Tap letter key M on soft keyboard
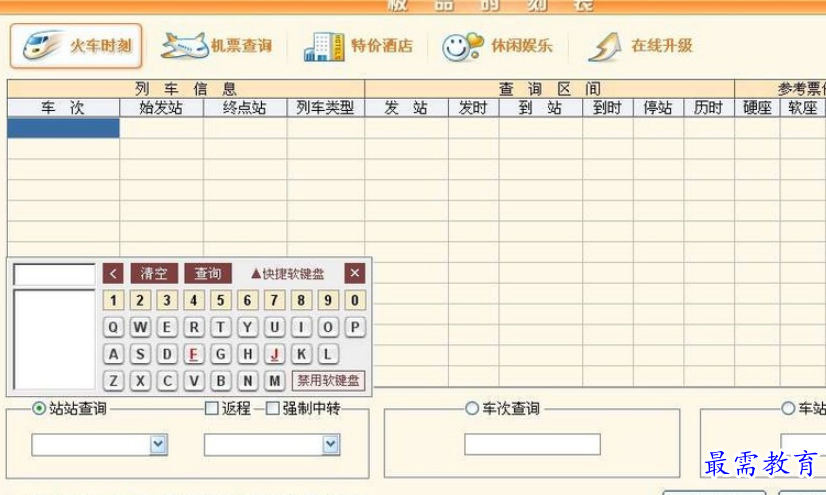The image size is (826, 495). (274, 381)
